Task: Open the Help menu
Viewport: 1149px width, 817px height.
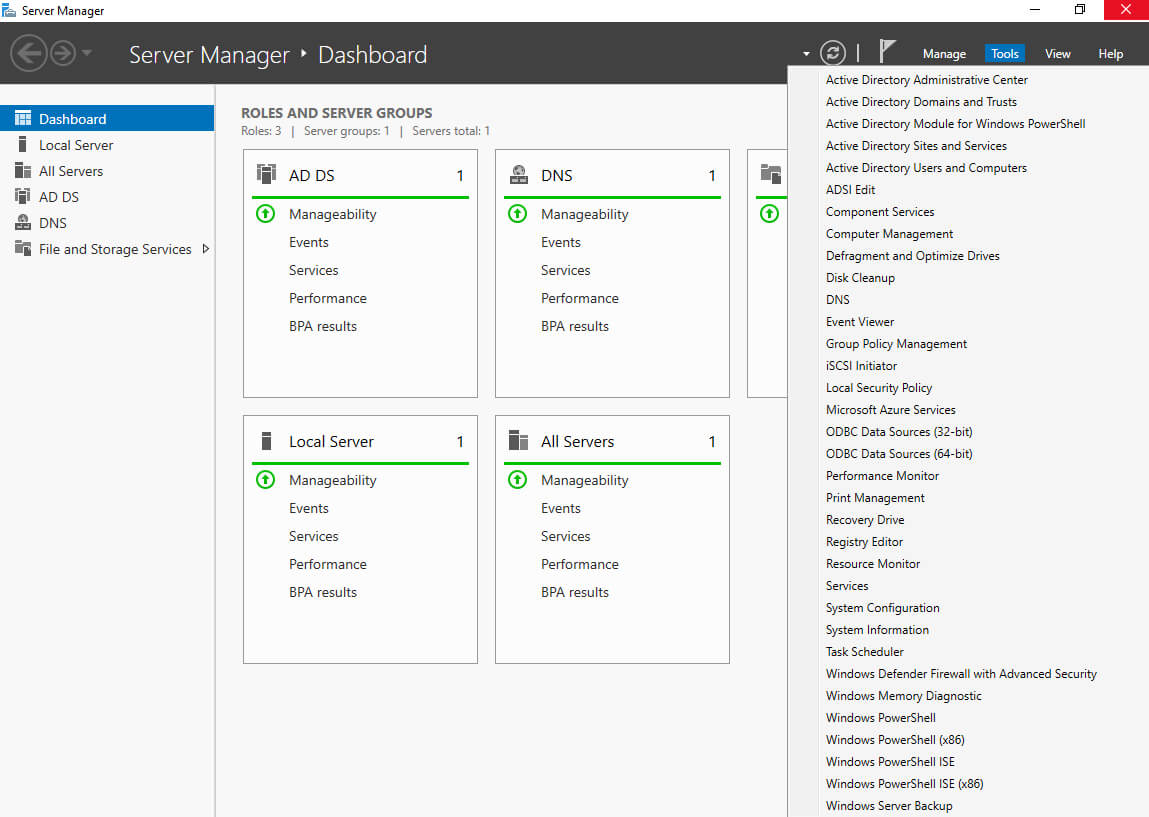Action: [x=1110, y=53]
